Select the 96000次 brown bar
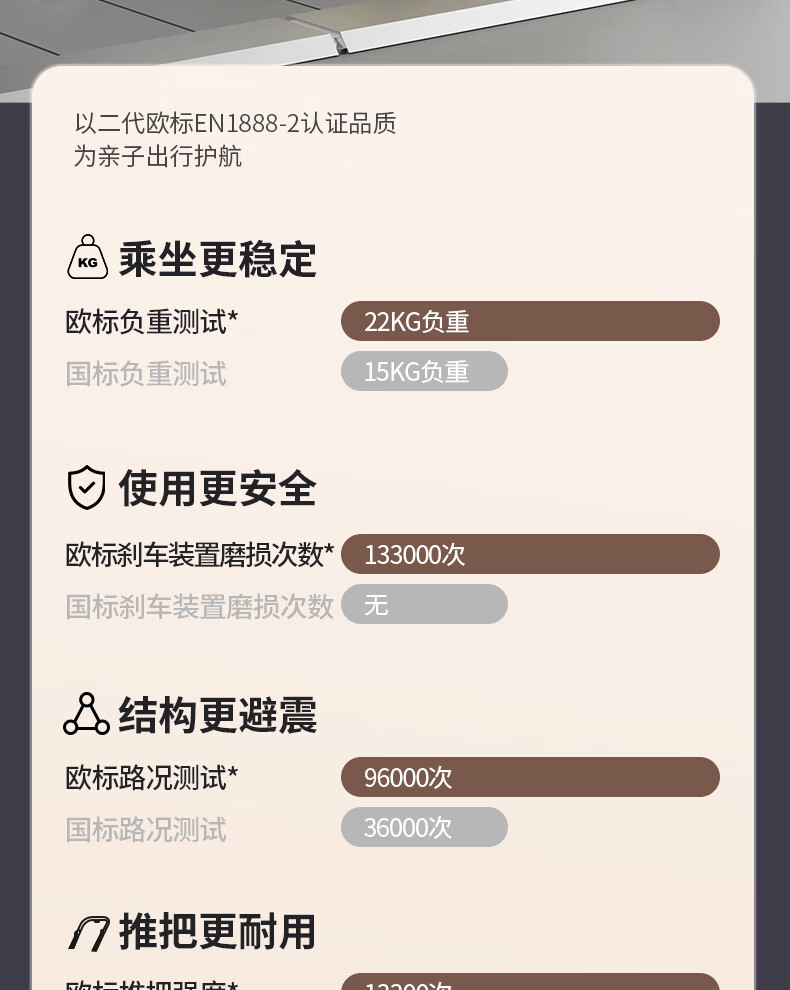 click(x=530, y=777)
